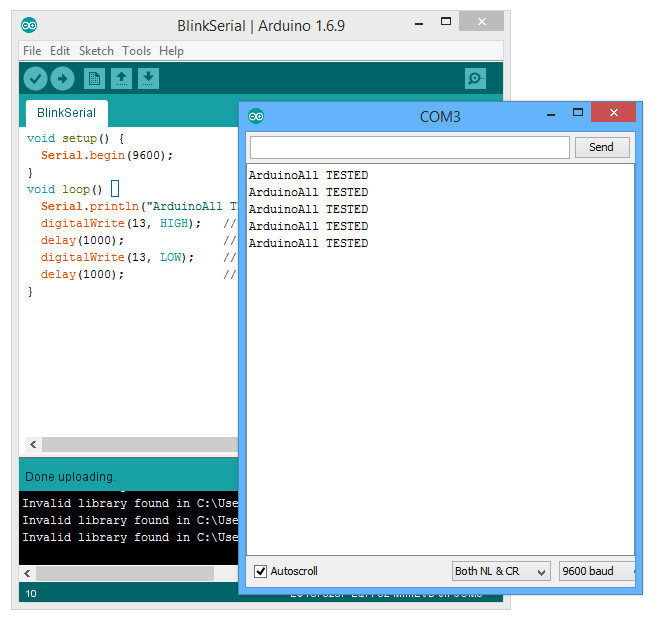Image resolution: width=669 pixels, height=623 pixels.
Task: Click the console horizontal scrollbar thumb
Action: coord(125,573)
